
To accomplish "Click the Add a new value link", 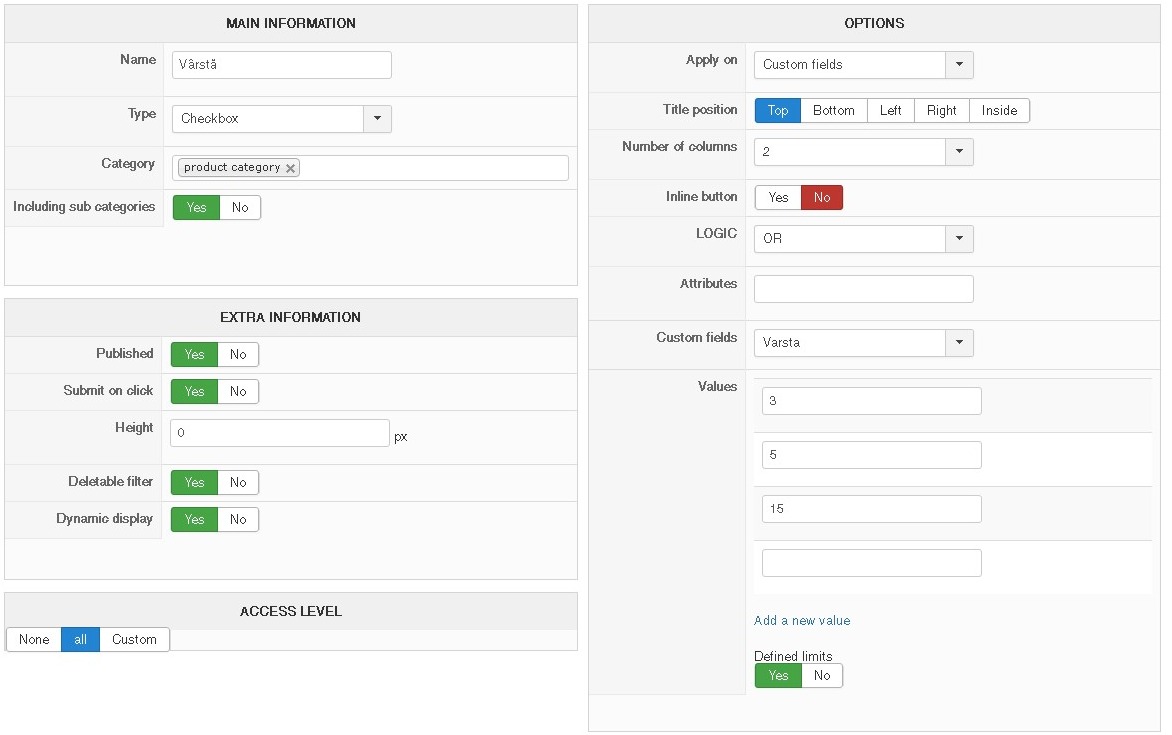I will 802,620.
